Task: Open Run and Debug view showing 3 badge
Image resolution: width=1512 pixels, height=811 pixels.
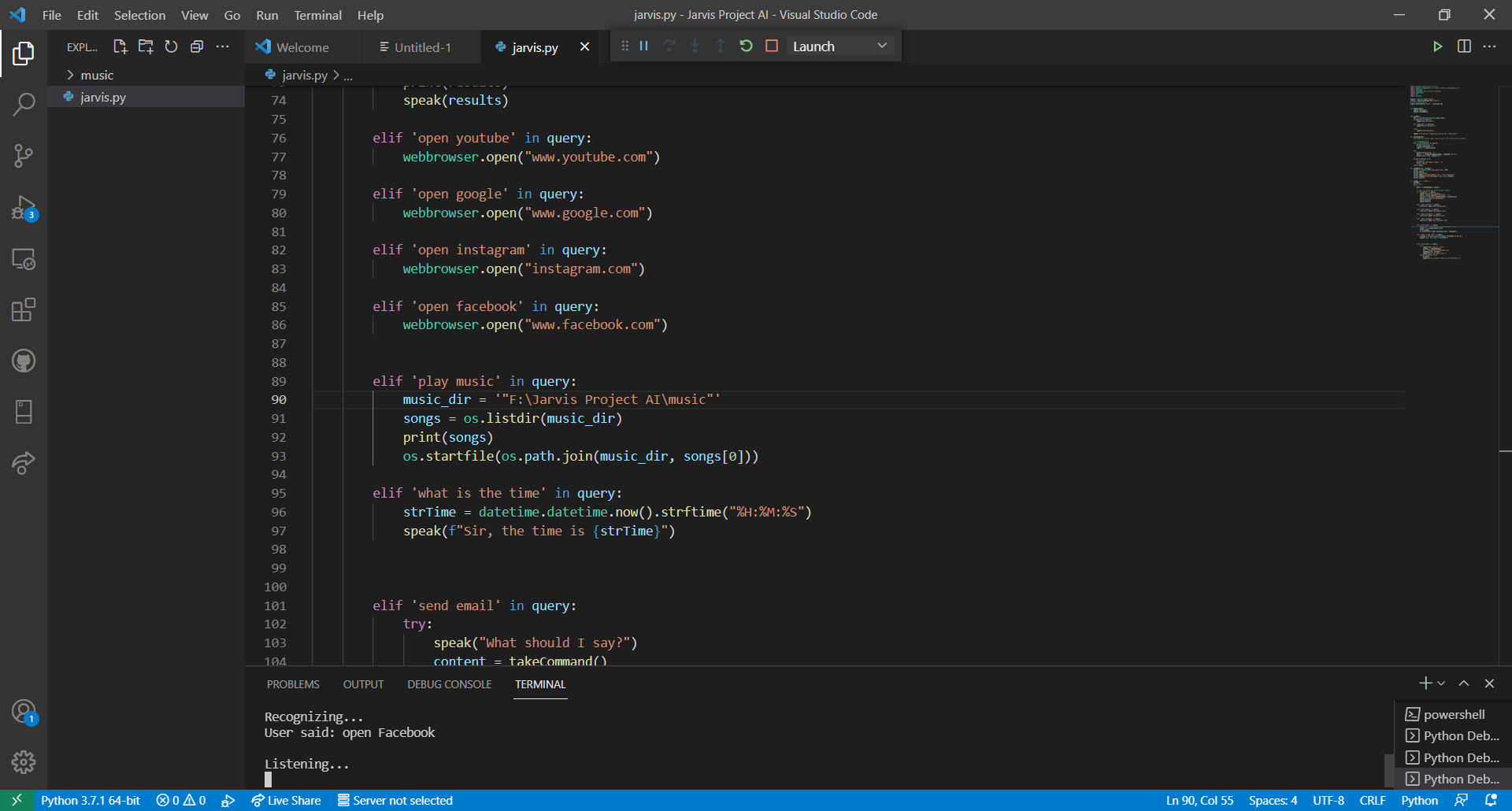Action: [x=24, y=209]
